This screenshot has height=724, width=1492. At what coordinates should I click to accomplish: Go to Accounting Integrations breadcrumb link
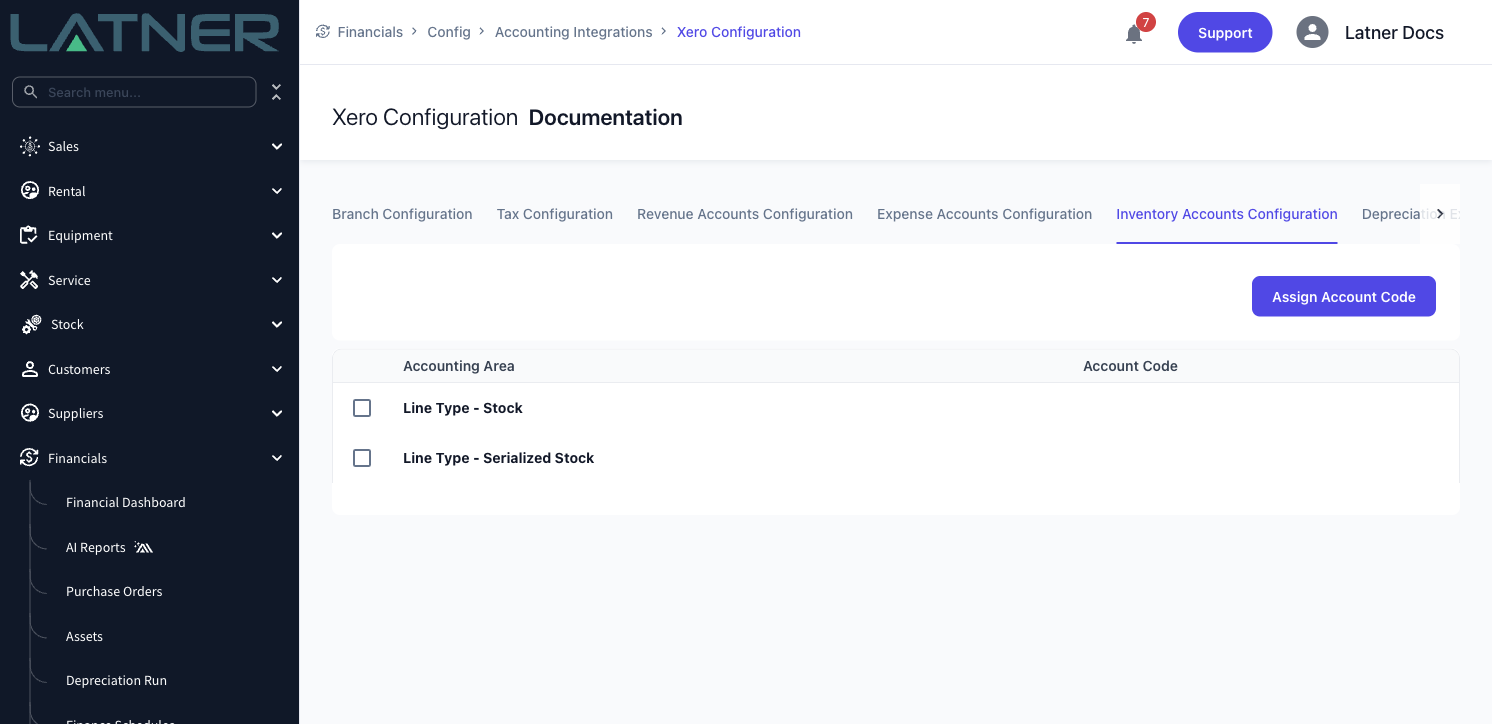(x=574, y=32)
